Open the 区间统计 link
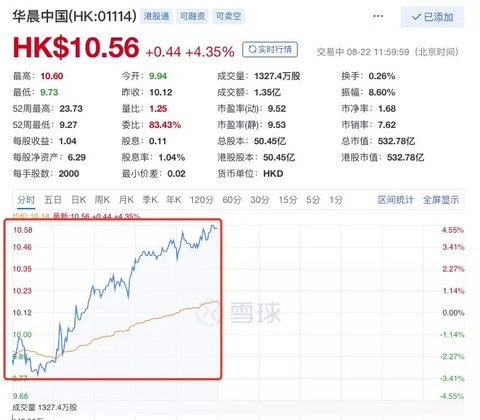Screen dimensions: 480x420 click(x=396, y=200)
